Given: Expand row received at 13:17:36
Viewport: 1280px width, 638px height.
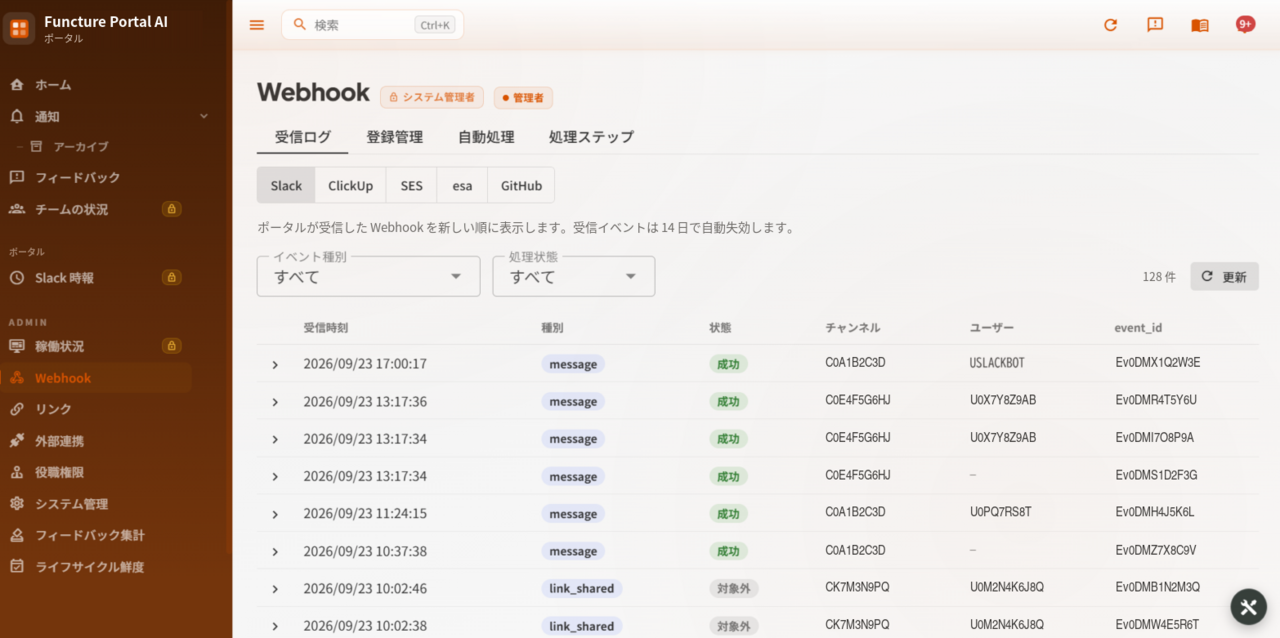Looking at the screenshot, I should (275, 401).
